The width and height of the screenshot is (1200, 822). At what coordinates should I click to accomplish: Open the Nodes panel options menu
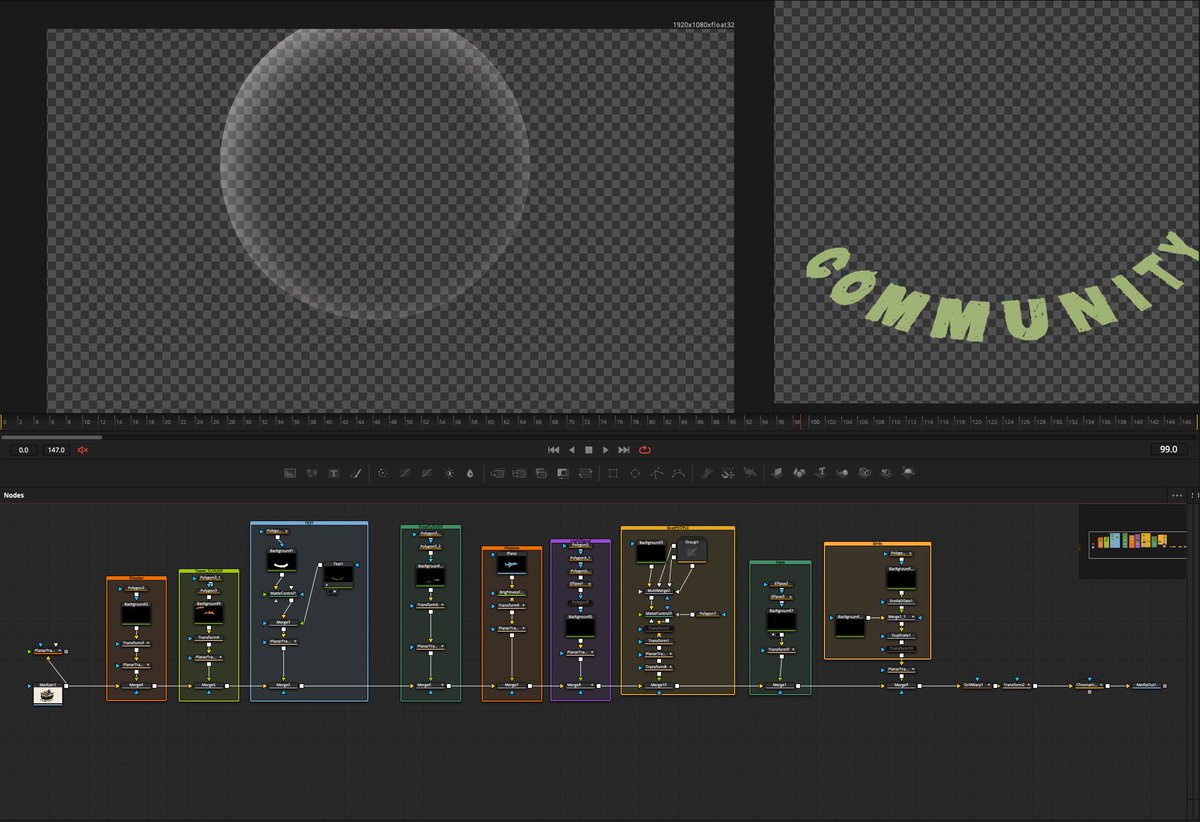[1177, 495]
